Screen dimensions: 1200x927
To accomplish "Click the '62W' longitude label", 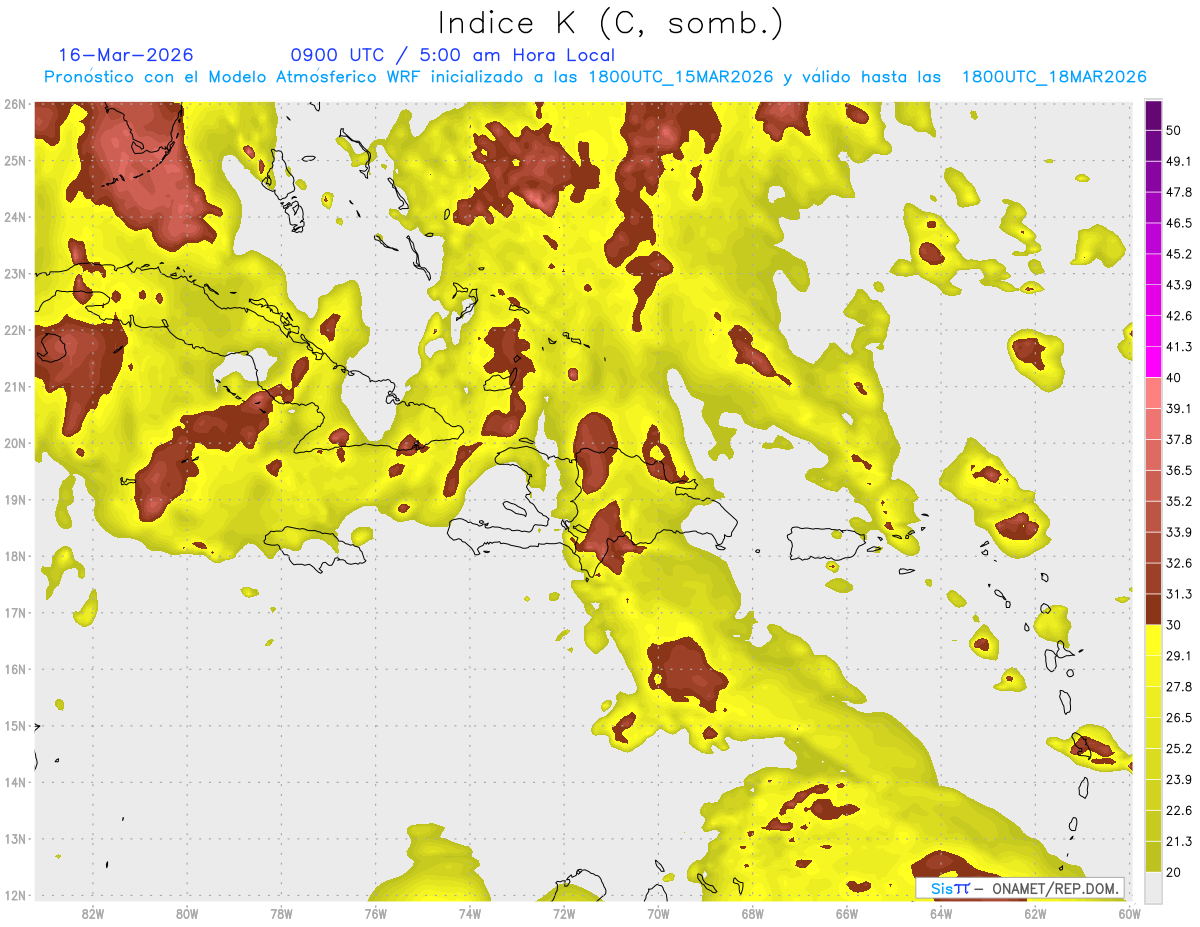I will [x=1035, y=913].
